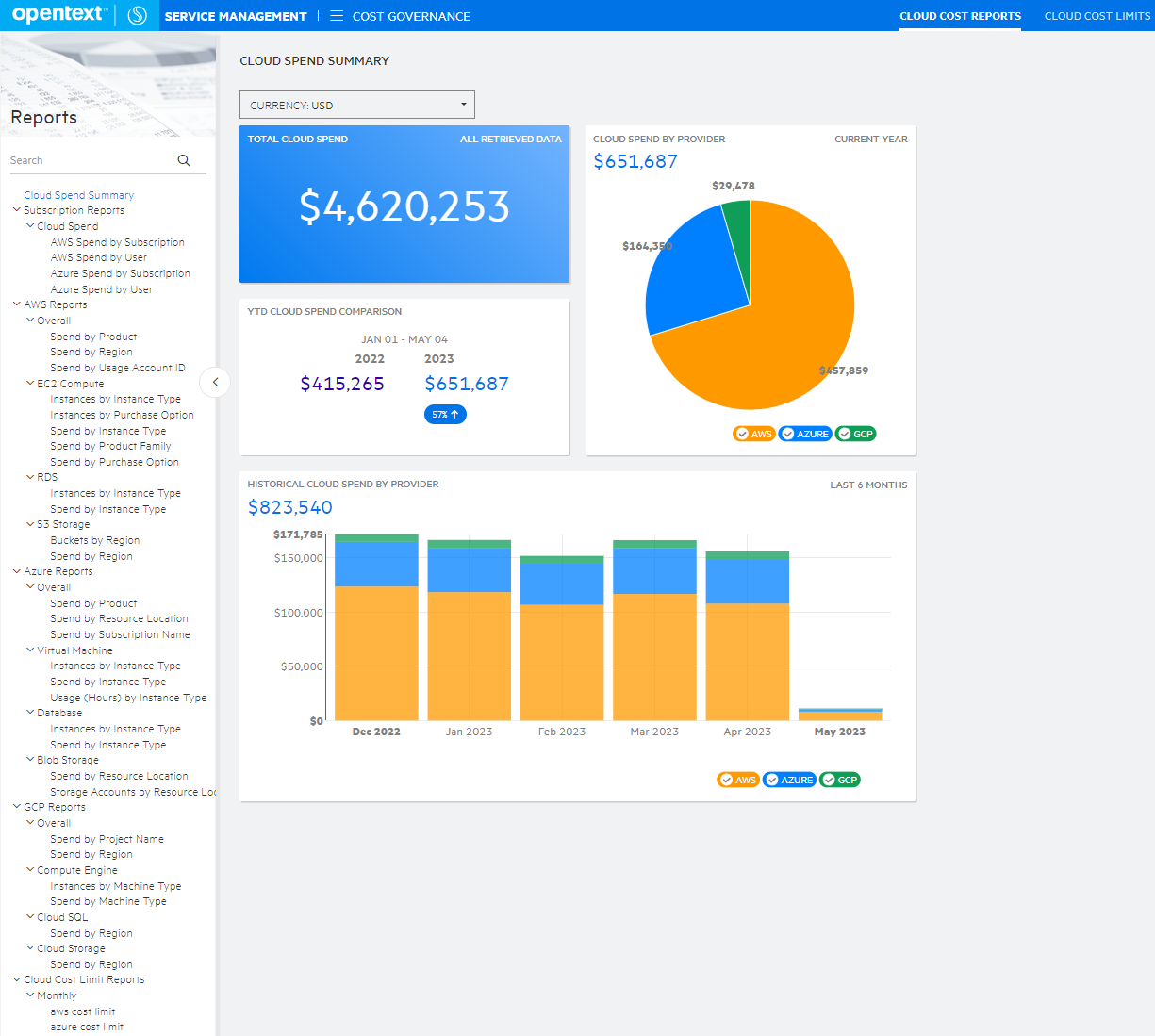This screenshot has width=1155, height=1036.
Task: Click the AWS legend pill under historical chart
Action: tap(737, 780)
